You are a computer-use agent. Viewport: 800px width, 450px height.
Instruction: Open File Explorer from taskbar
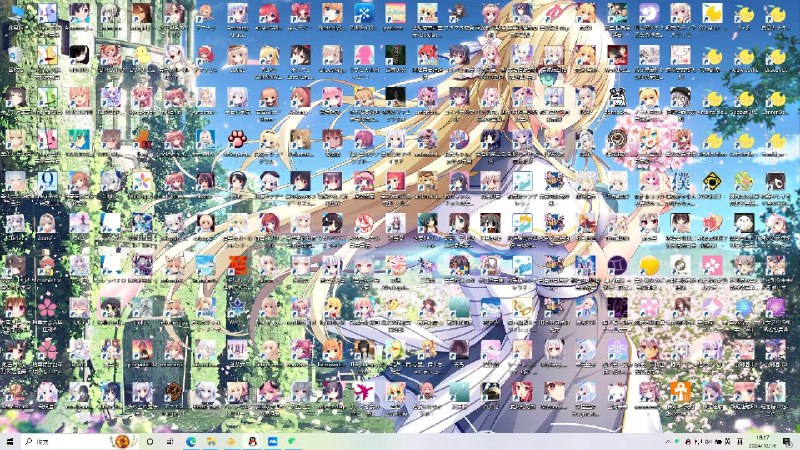click(211, 441)
